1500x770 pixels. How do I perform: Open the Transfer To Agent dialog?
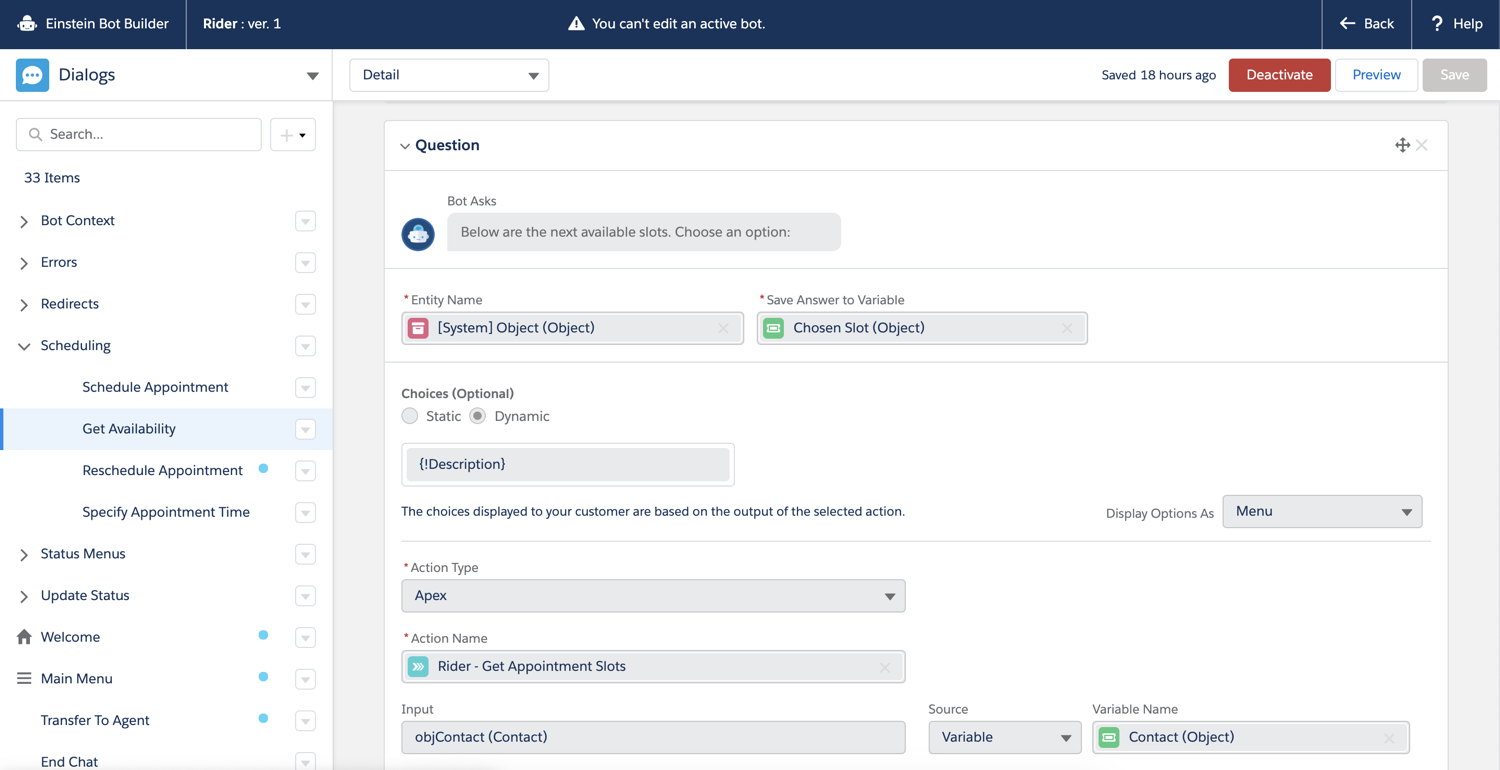pos(95,720)
